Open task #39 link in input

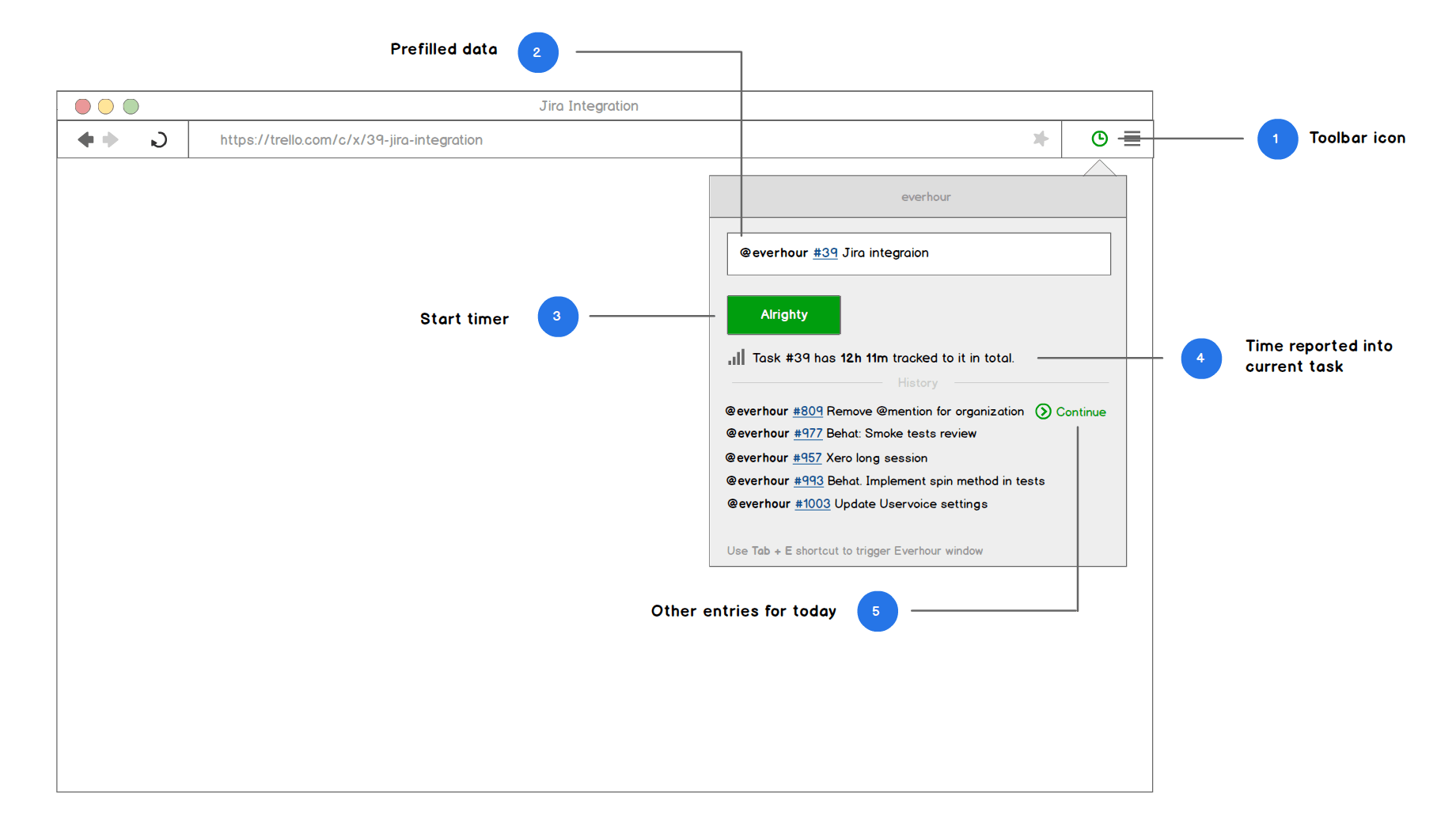pos(825,253)
